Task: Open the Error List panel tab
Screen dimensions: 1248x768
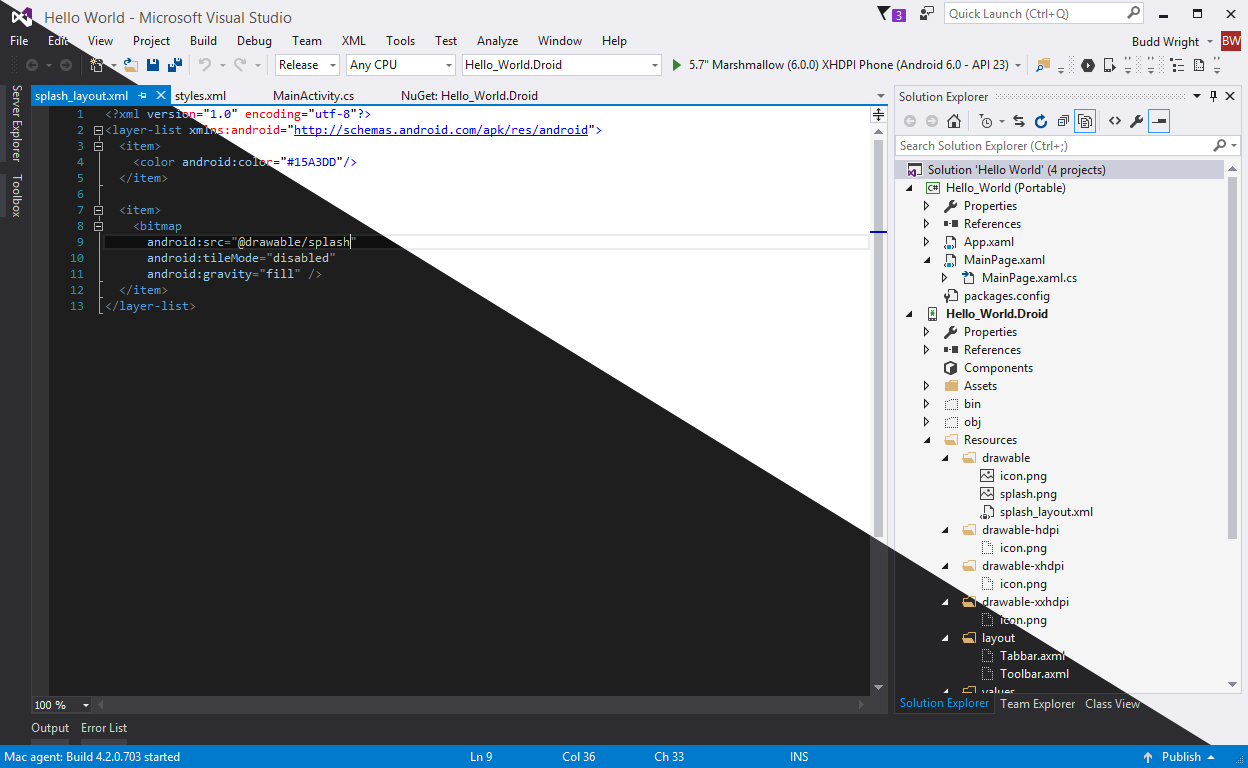Action: [x=104, y=728]
